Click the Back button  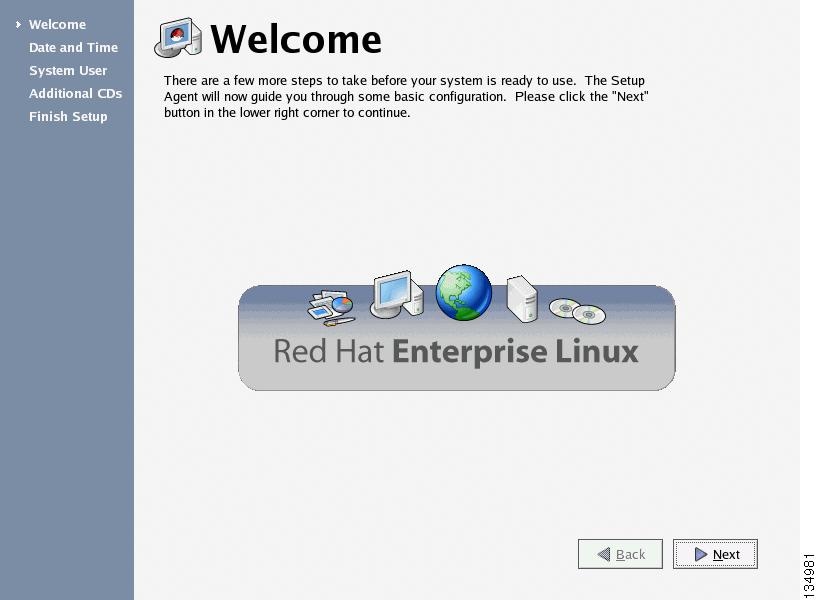(620, 554)
